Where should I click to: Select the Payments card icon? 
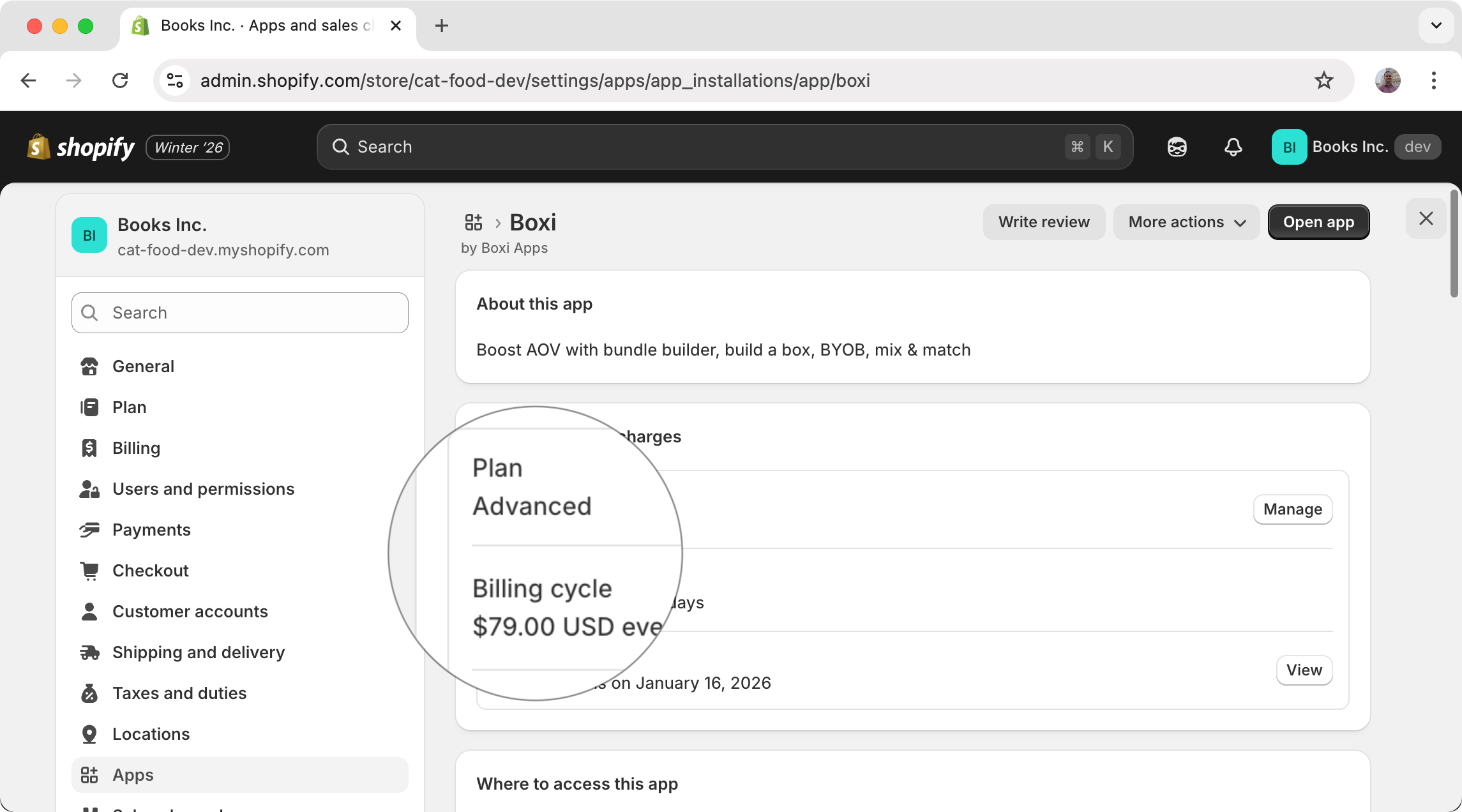tap(90, 529)
